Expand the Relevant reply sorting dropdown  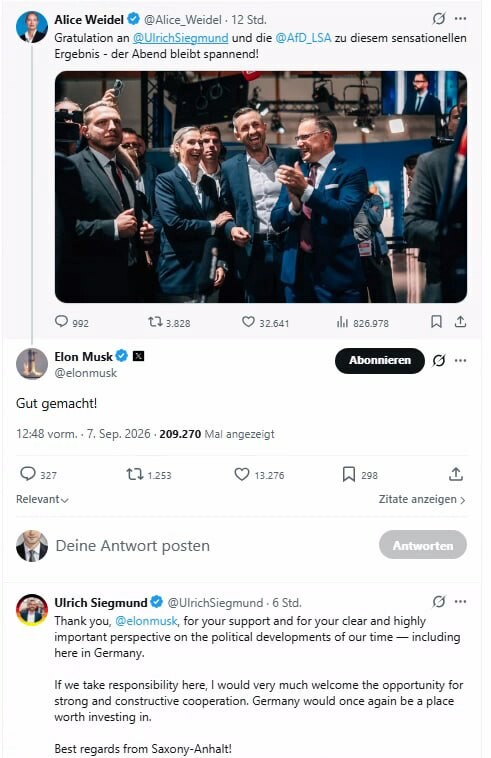[42, 499]
